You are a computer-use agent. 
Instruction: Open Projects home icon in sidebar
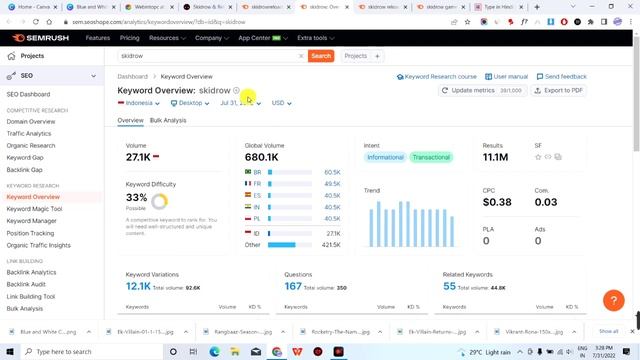tap(11, 56)
